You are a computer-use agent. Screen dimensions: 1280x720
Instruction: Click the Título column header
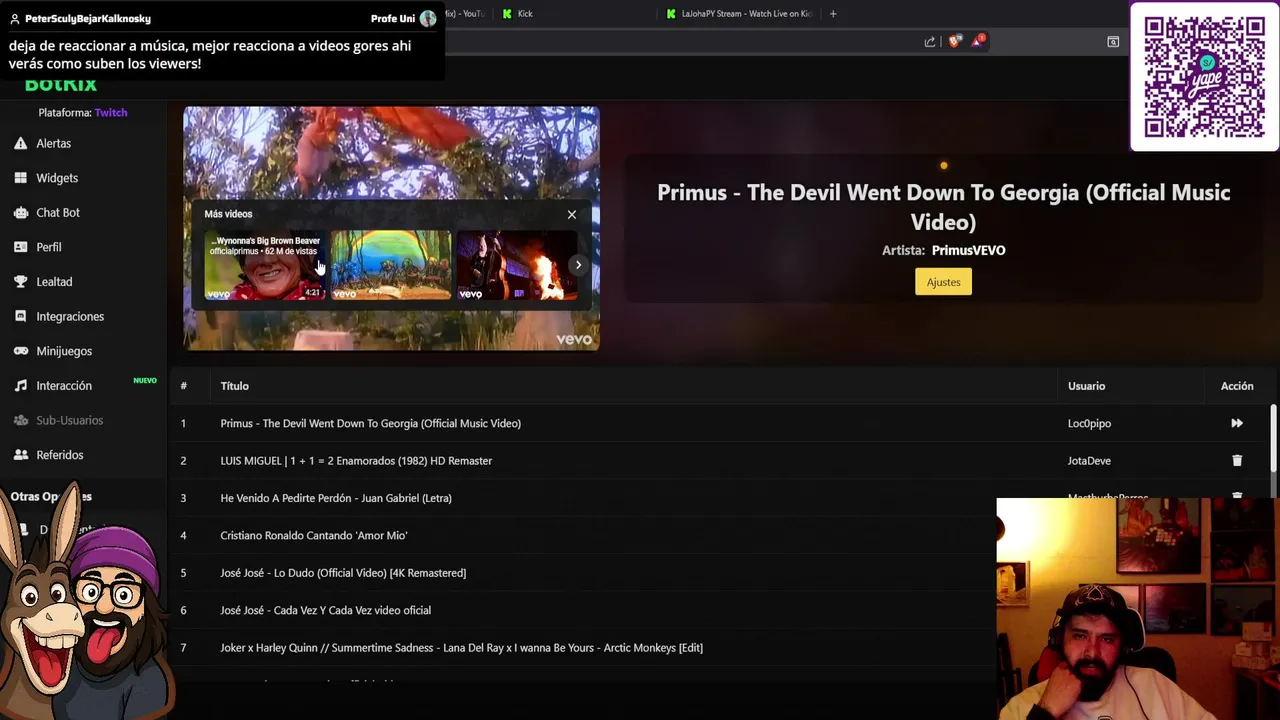[234, 386]
